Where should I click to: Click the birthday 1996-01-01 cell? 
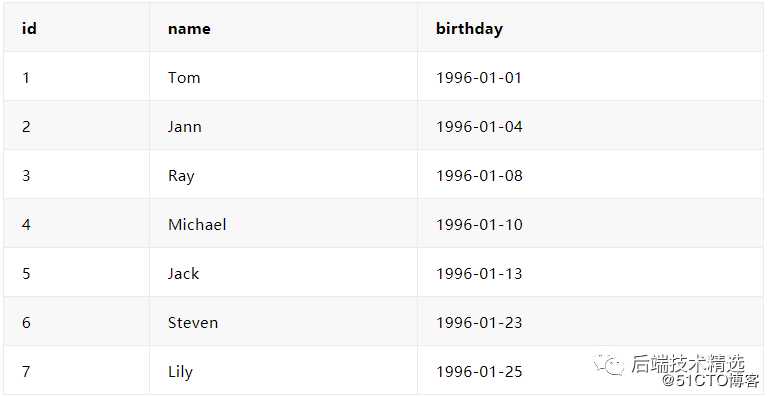[x=590, y=77]
